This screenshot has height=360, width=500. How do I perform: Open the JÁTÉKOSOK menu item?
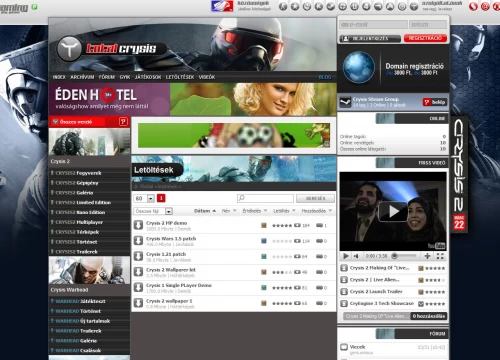(x=148, y=77)
